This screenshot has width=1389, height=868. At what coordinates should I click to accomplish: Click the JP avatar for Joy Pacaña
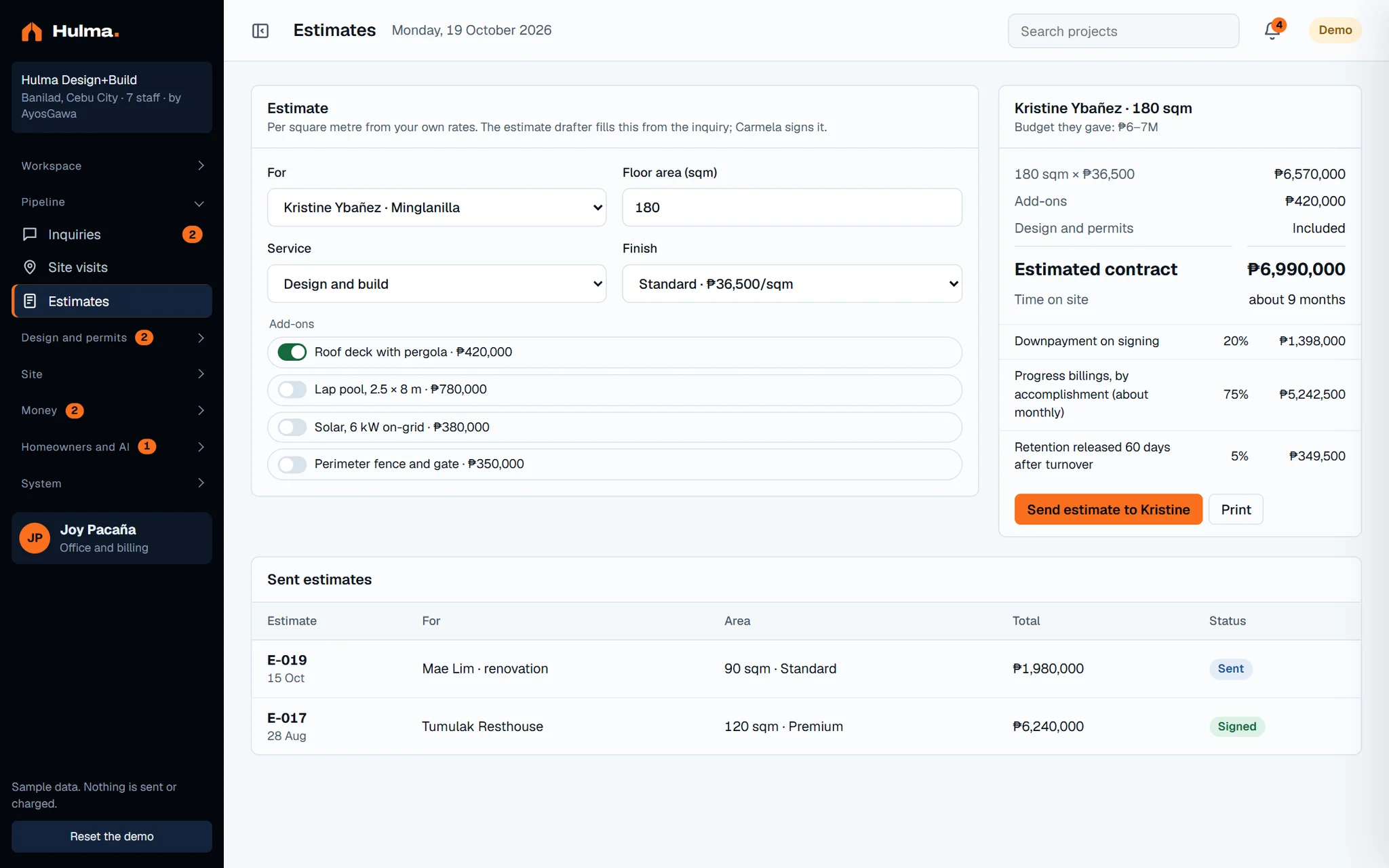click(35, 538)
